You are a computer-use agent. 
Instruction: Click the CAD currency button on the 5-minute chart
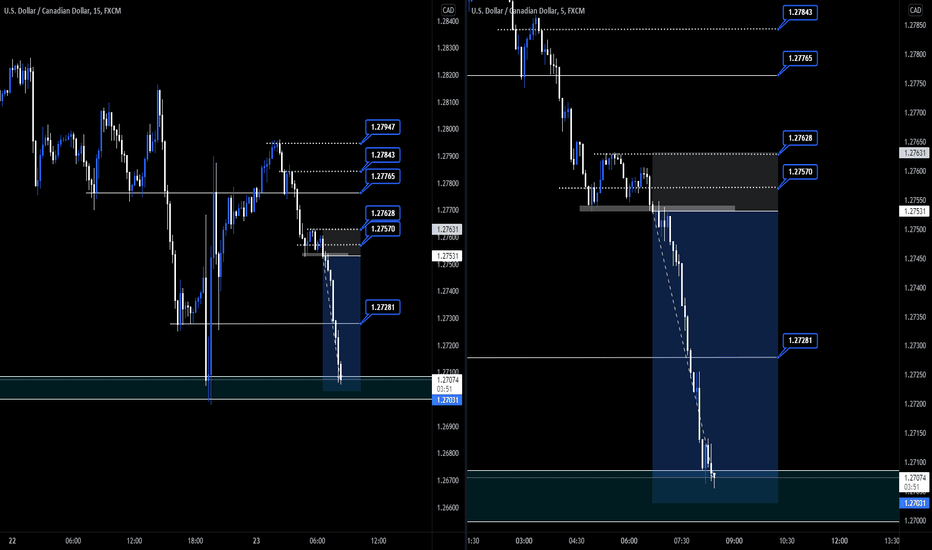[915, 10]
